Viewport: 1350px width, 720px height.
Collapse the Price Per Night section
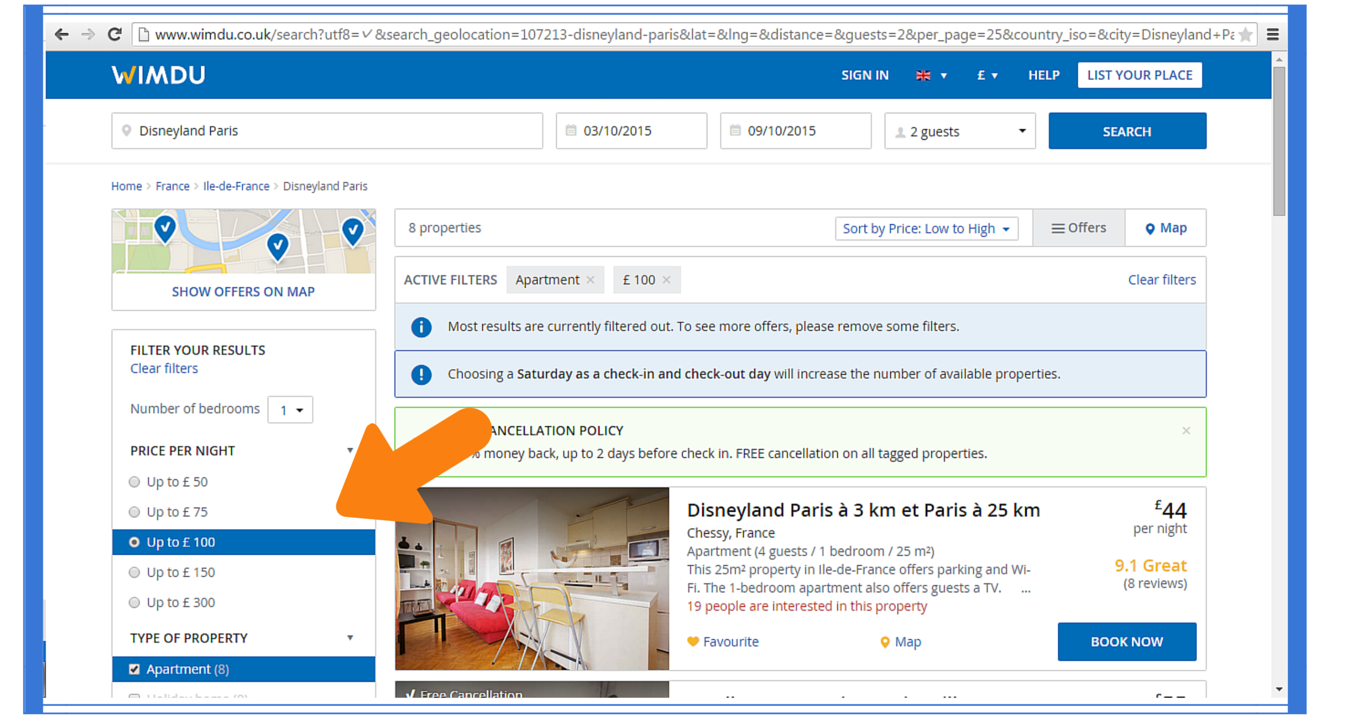click(x=350, y=451)
